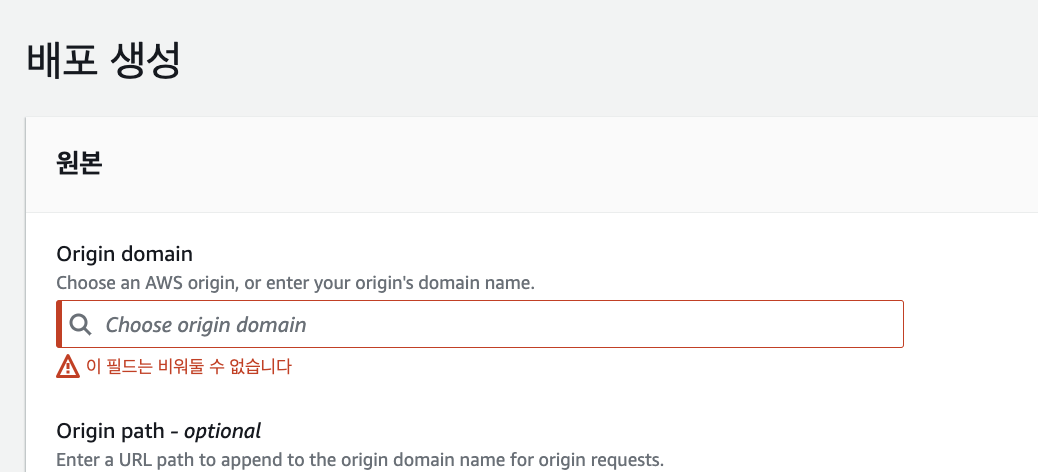
Task: Click the '배포 생성' page heading
Action: click(104, 61)
